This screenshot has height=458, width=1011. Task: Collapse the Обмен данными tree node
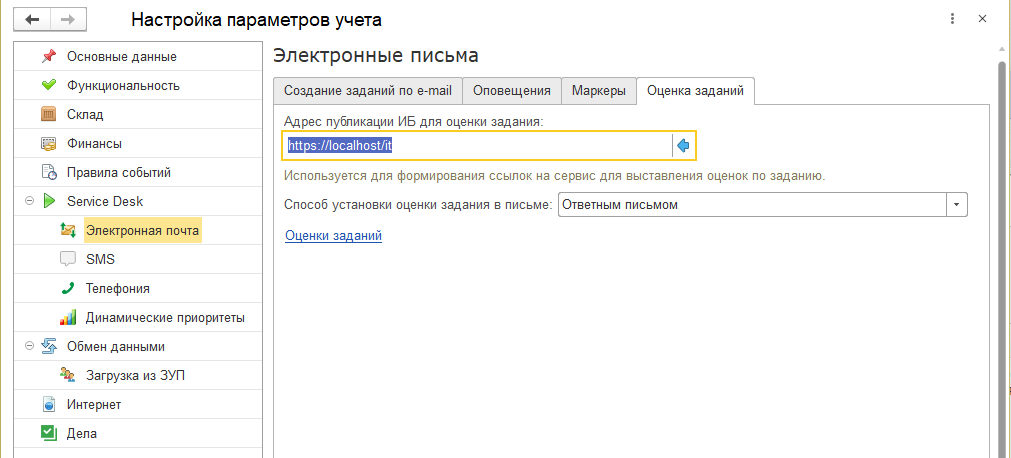click(28, 347)
